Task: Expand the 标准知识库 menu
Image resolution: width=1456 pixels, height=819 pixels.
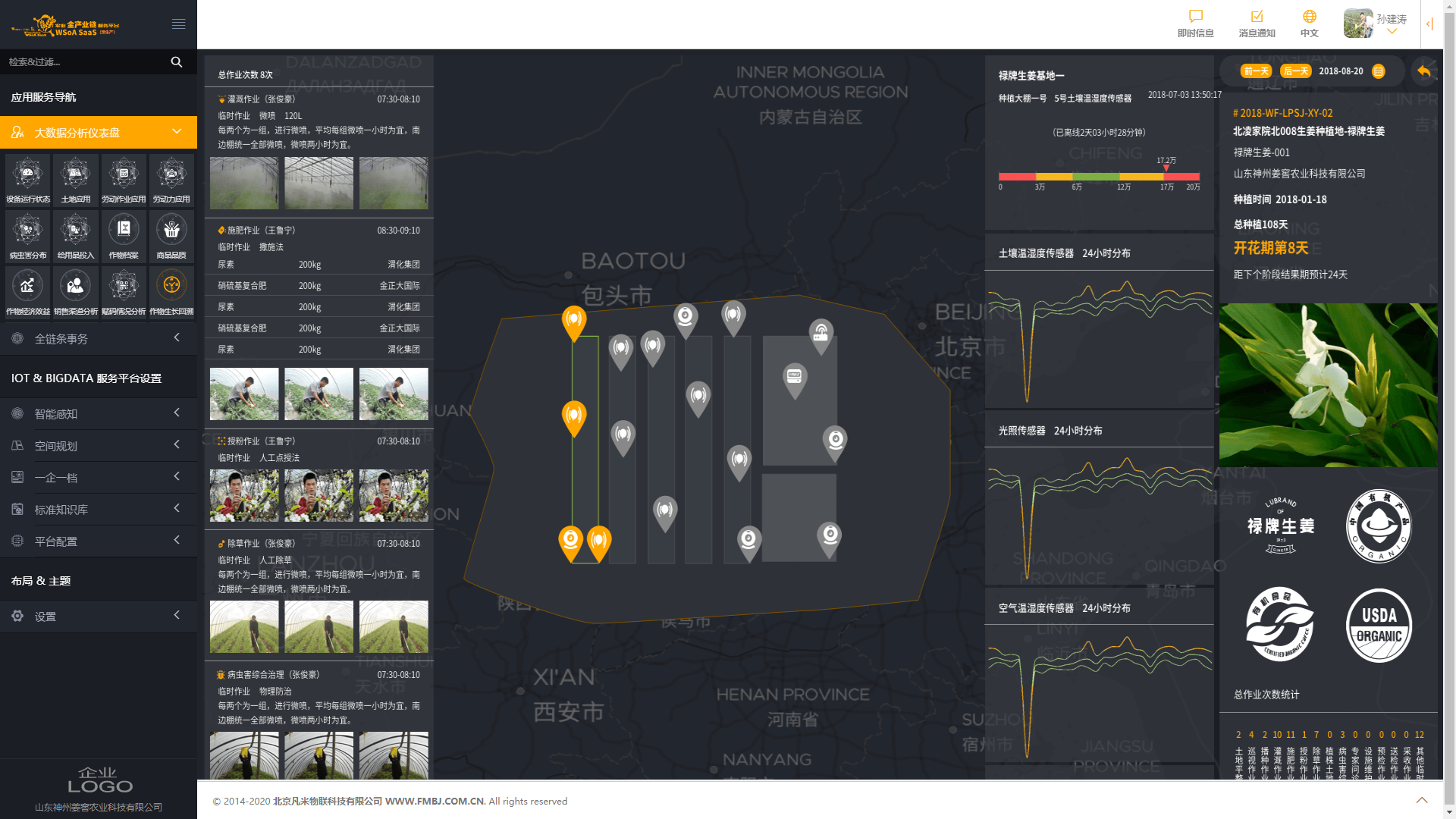Action: (x=99, y=509)
